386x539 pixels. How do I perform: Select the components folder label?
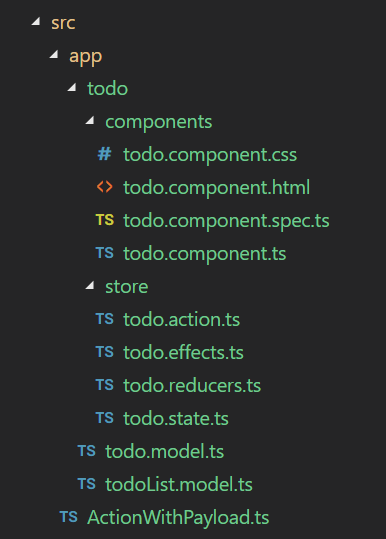158,122
